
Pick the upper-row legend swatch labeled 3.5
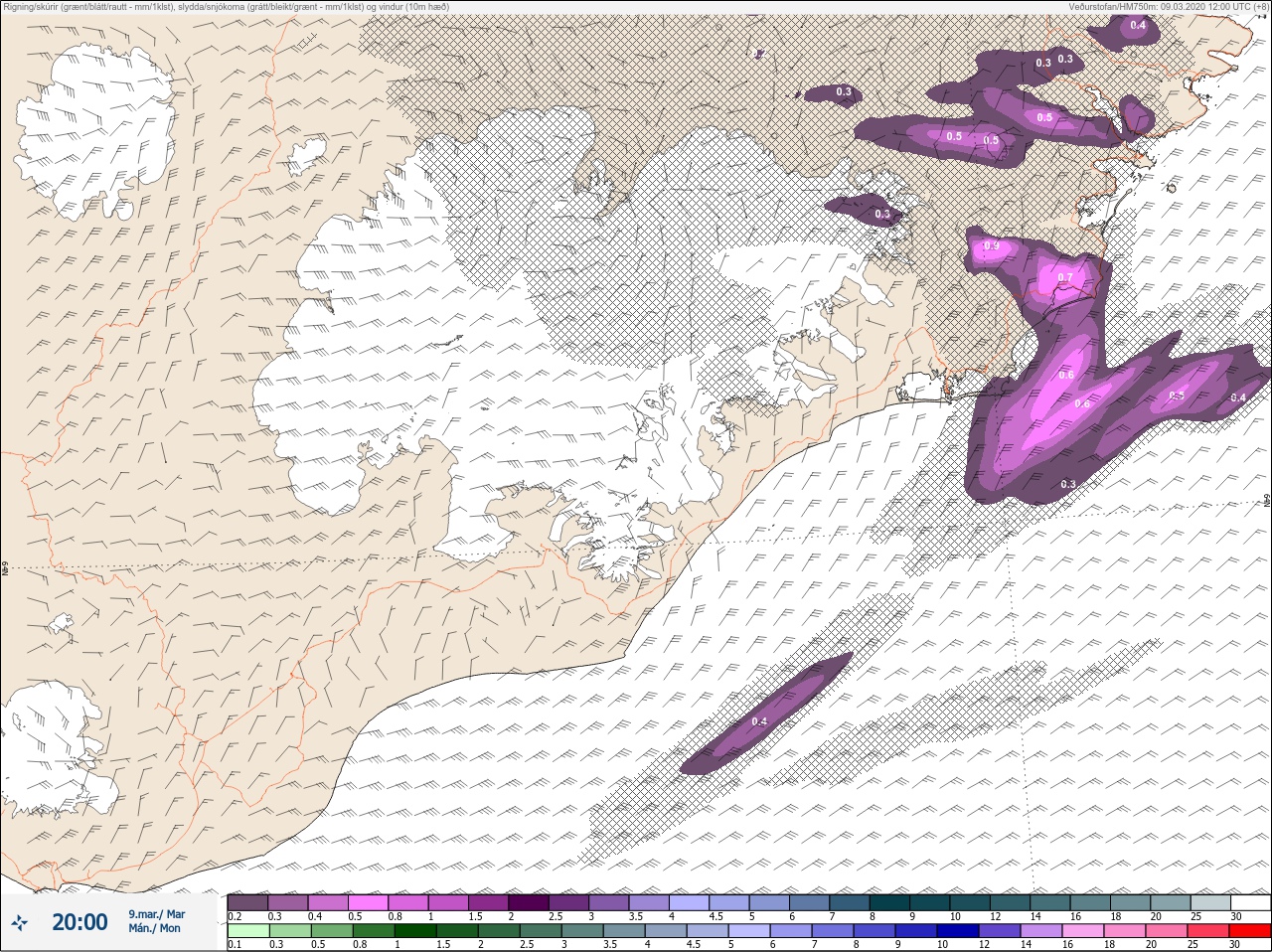[650, 902]
